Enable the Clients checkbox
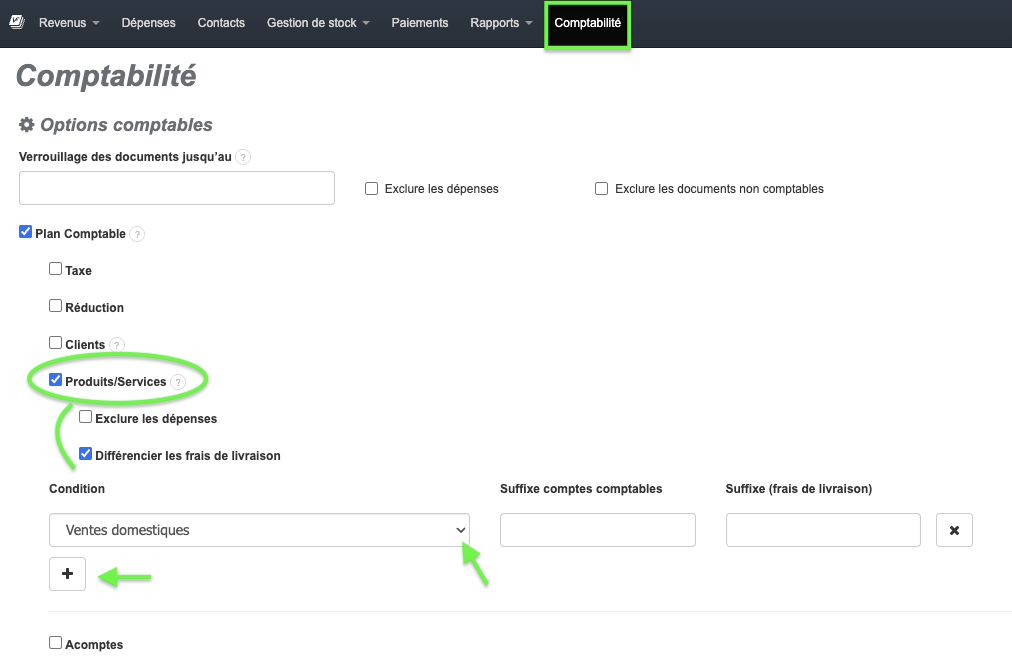Screen dimensions: 1012x665 tap(55, 342)
